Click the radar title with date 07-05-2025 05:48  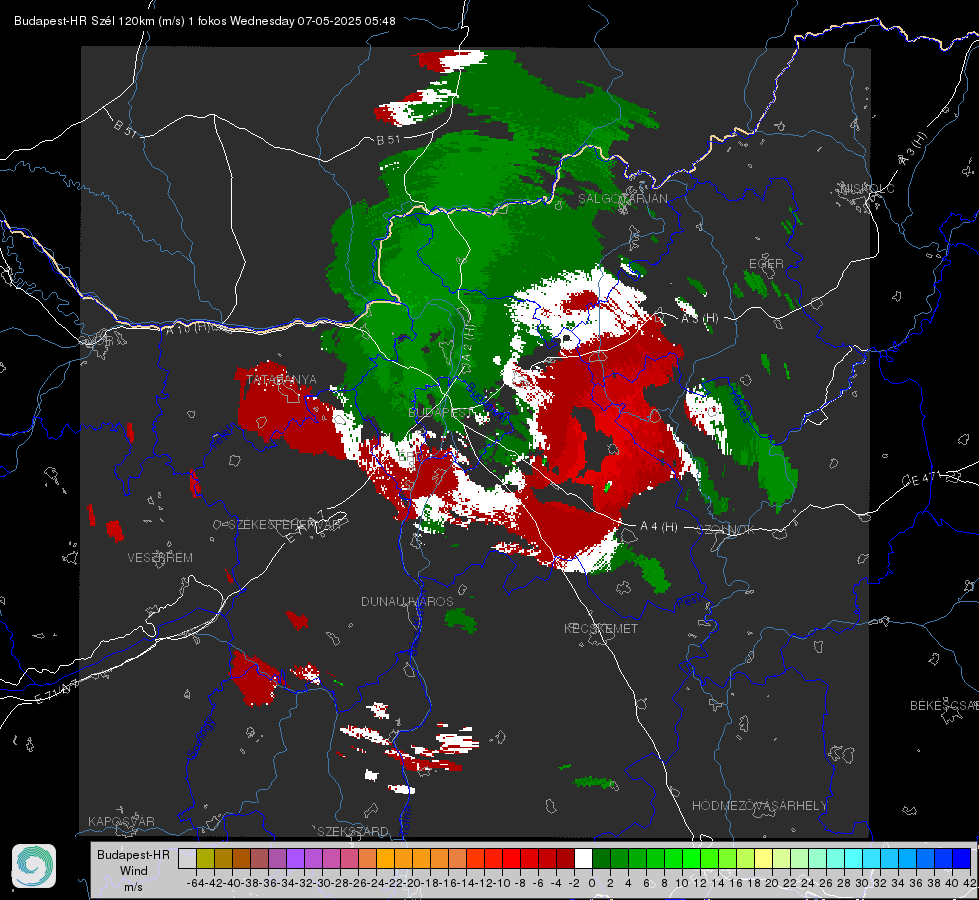point(204,21)
